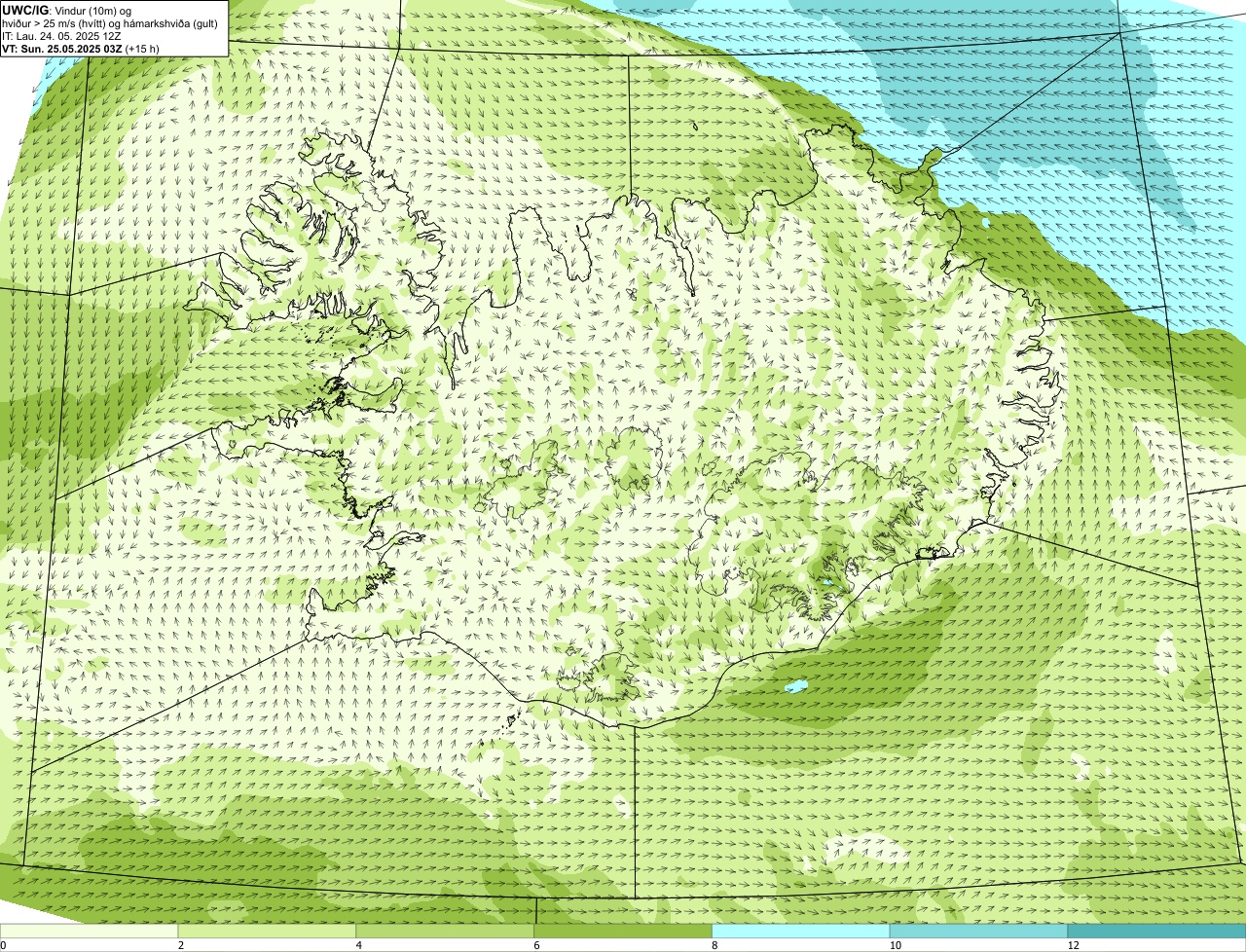Click the 'UWC/IG: Vindur (10m) og' title line

(67, 10)
